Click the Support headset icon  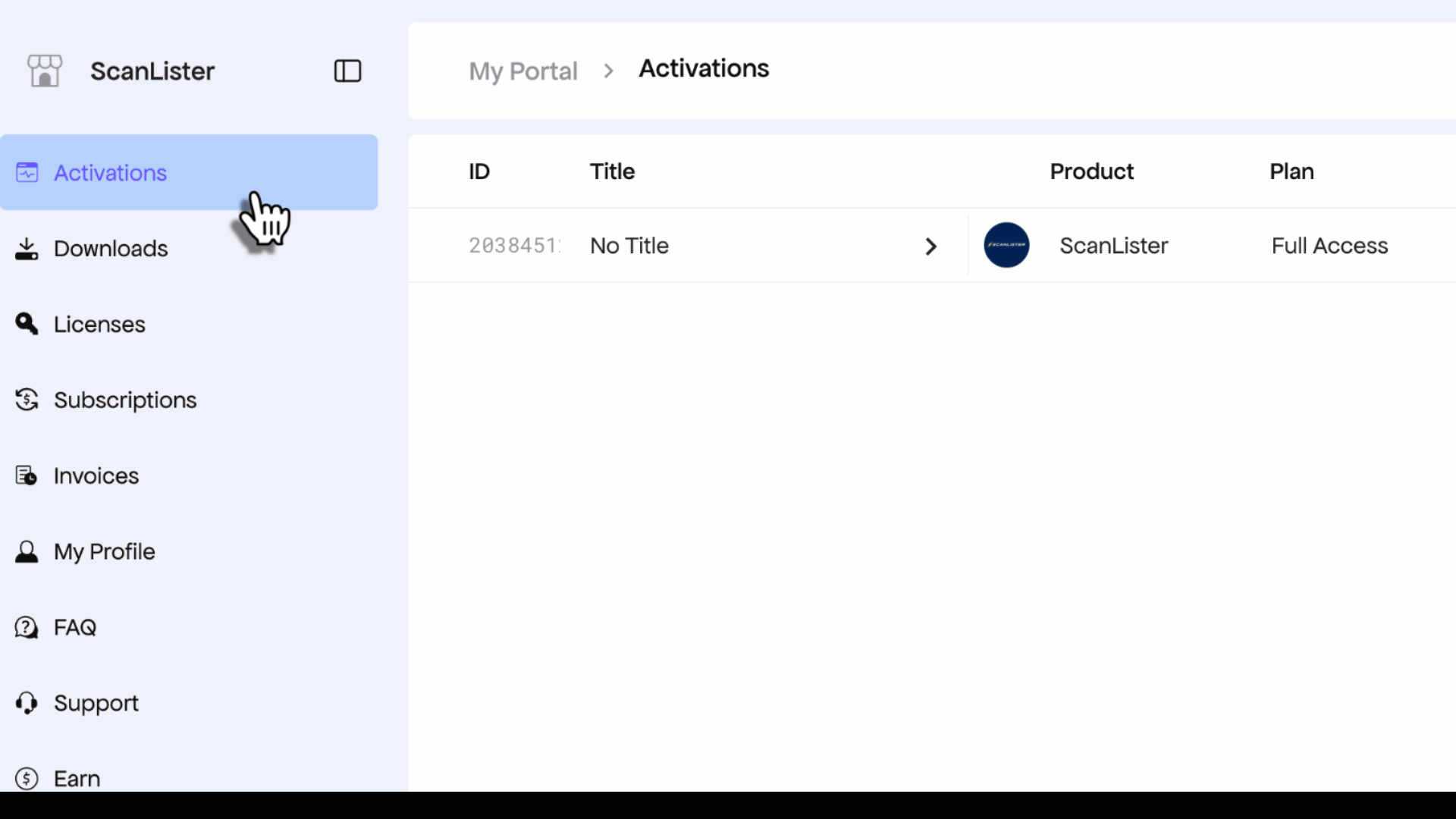(27, 703)
